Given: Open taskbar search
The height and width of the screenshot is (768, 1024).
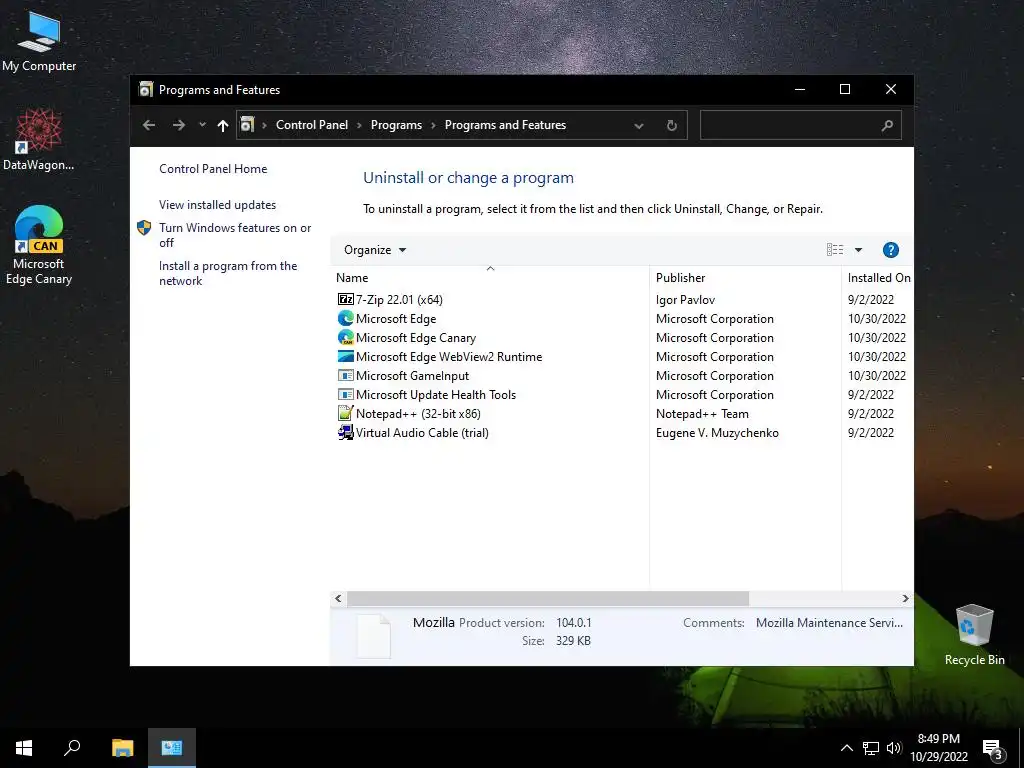Looking at the screenshot, I should tap(72, 748).
